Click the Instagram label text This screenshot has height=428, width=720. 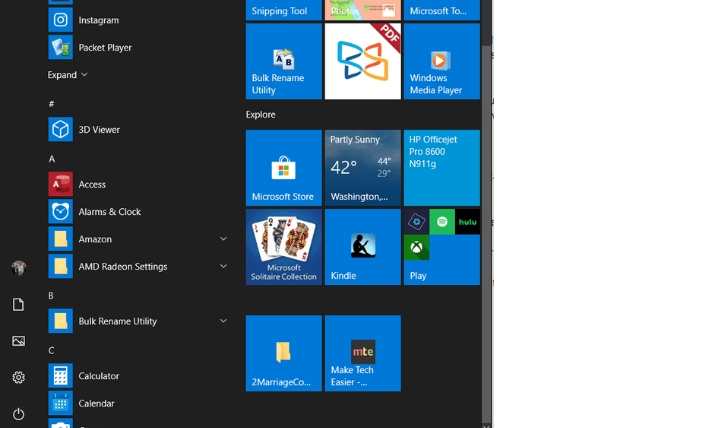[99, 20]
